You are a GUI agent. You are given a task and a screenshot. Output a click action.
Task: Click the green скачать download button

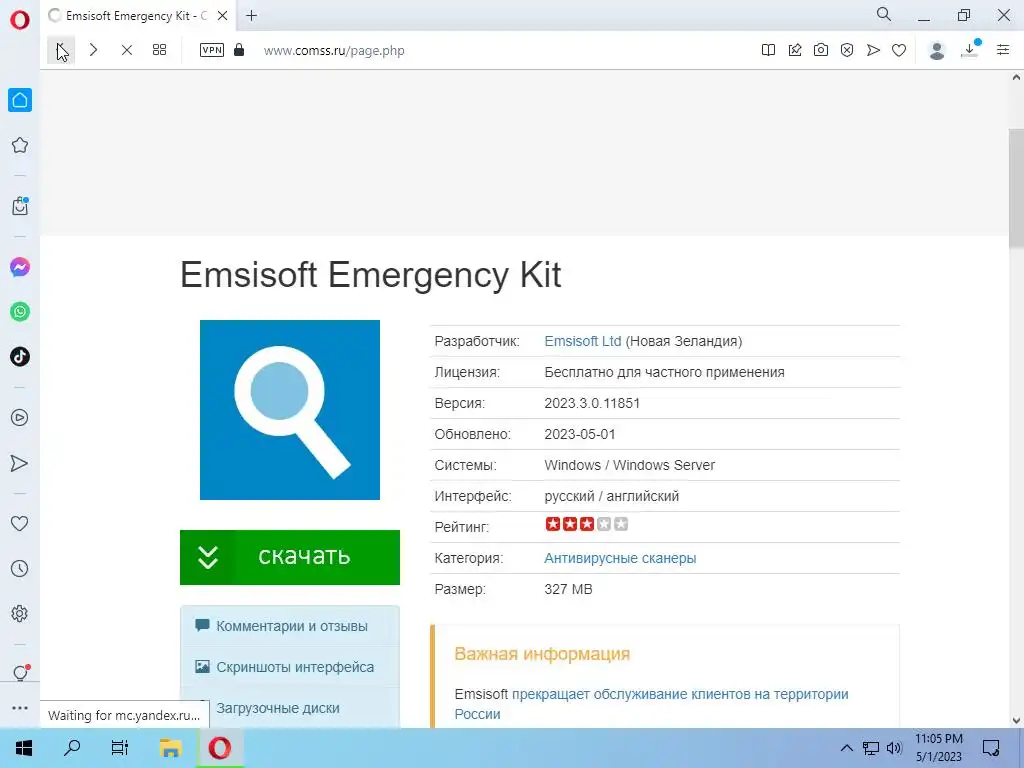click(x=290, y=557)
